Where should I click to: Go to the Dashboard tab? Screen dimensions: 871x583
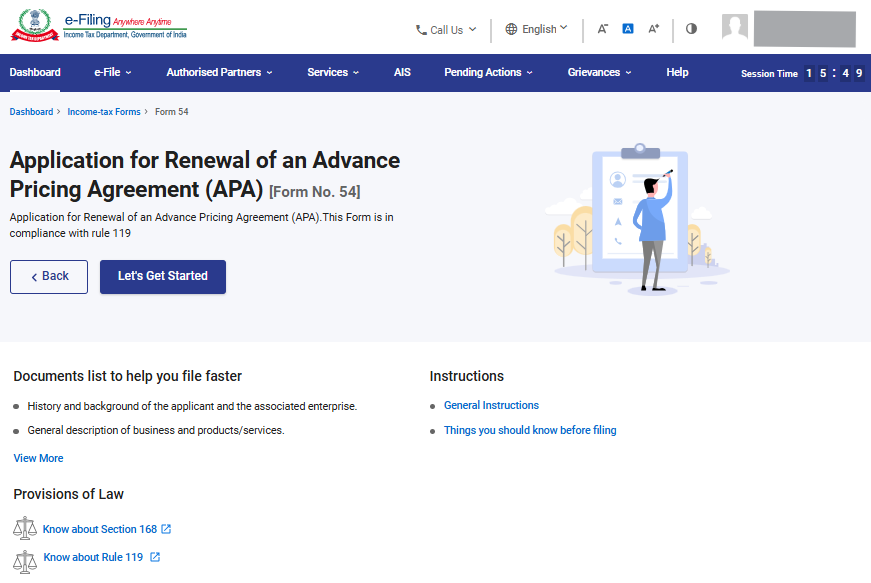35,72
